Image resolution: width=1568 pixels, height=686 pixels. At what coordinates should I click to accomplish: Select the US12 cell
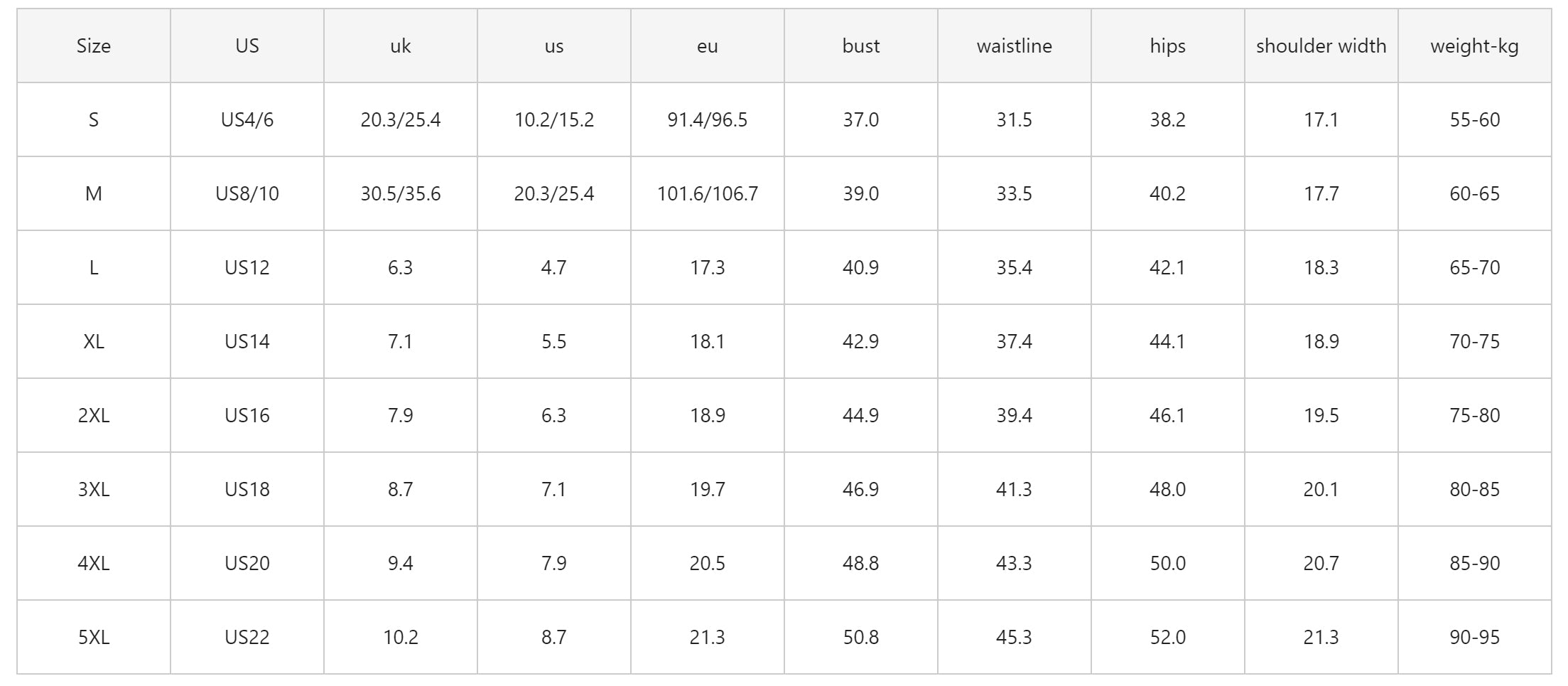click(x=247, y=268)
